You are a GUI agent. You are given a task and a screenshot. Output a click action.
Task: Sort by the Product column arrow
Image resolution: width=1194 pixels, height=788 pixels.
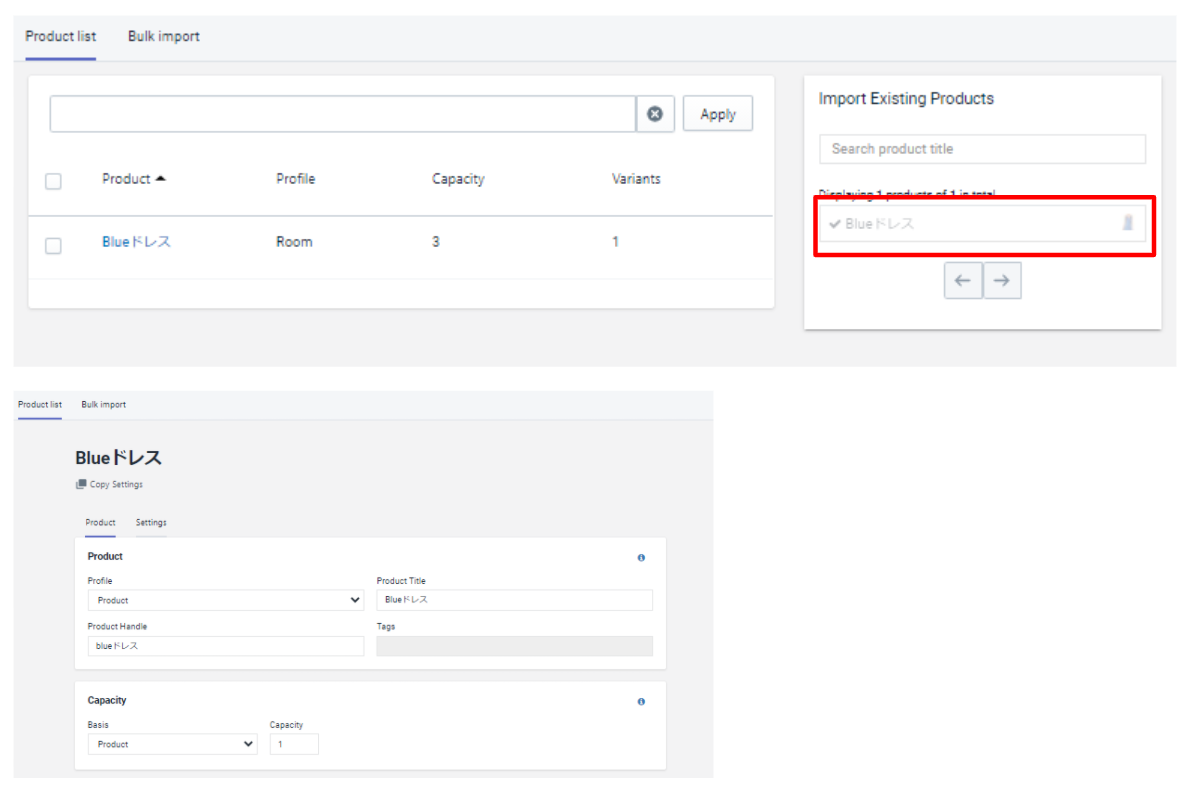coord(161,179)
